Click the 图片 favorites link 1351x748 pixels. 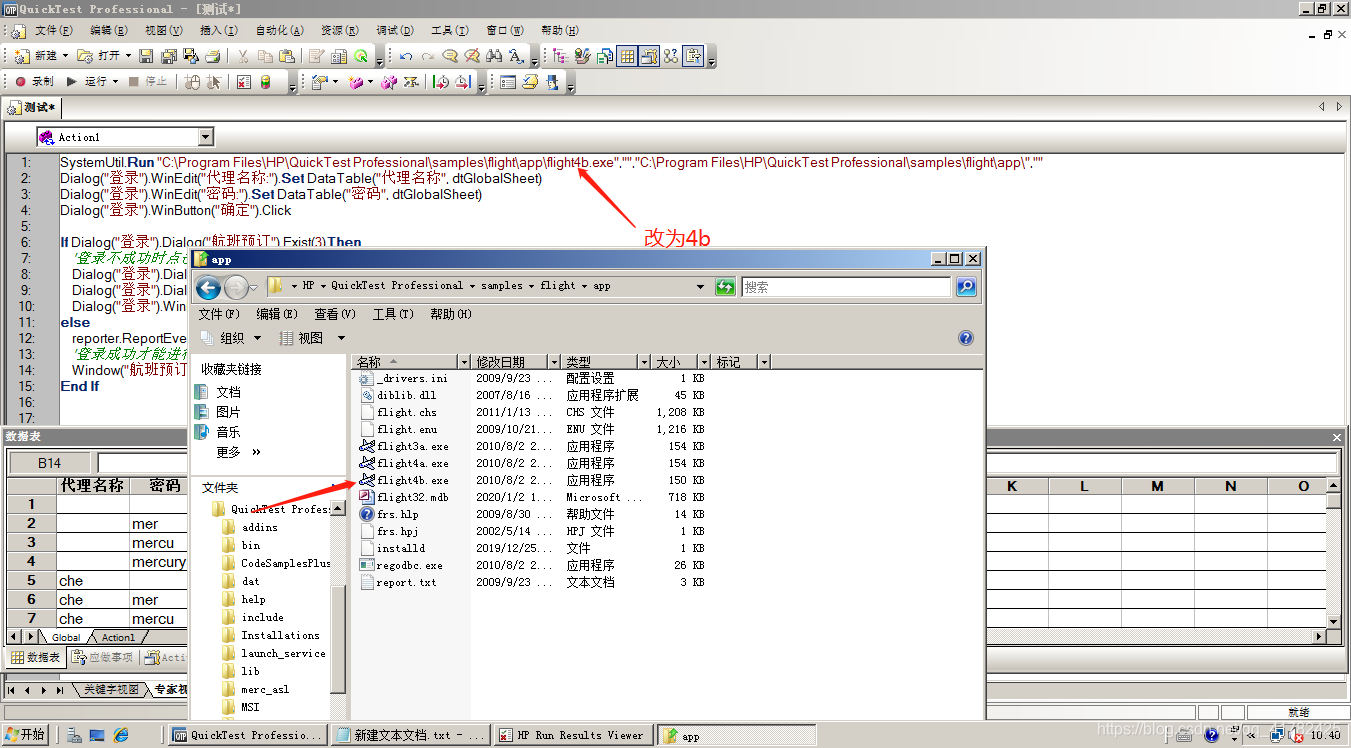(228, 412)
